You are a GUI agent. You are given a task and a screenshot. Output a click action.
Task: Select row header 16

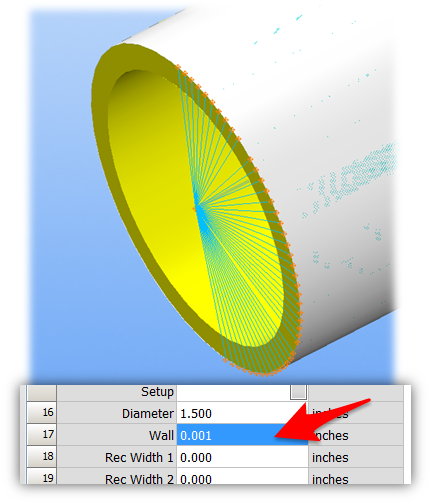pos(41,413)
